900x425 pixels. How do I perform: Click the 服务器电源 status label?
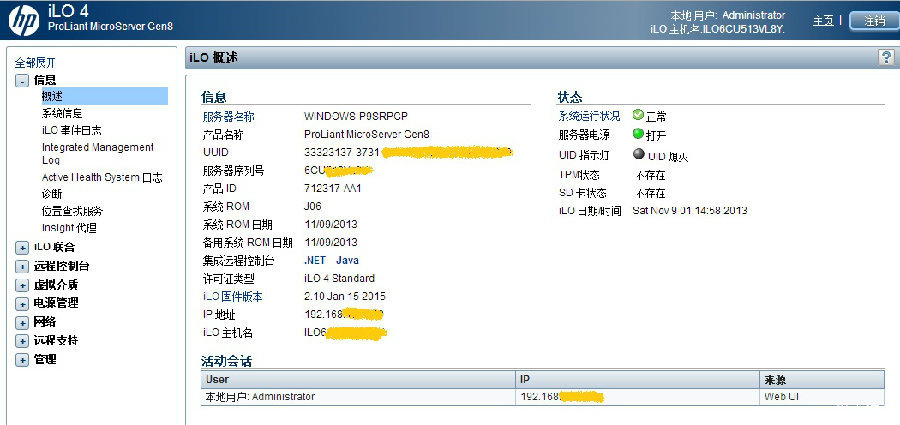584,135
